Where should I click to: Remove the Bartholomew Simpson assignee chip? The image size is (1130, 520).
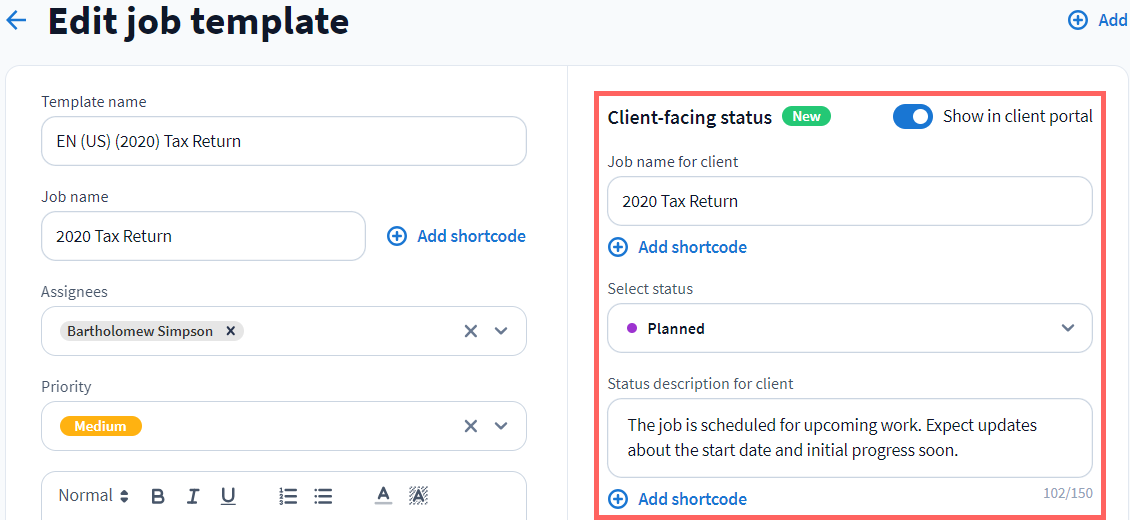pyautogui.click(x=230, y=331)
